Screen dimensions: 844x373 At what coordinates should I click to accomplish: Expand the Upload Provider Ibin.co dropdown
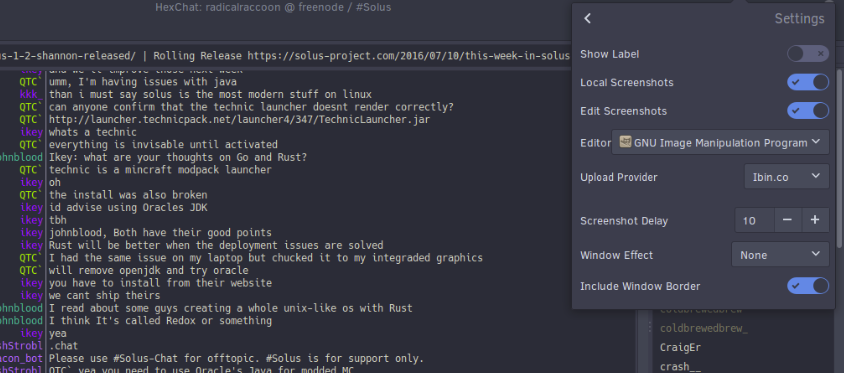point(786,177)
